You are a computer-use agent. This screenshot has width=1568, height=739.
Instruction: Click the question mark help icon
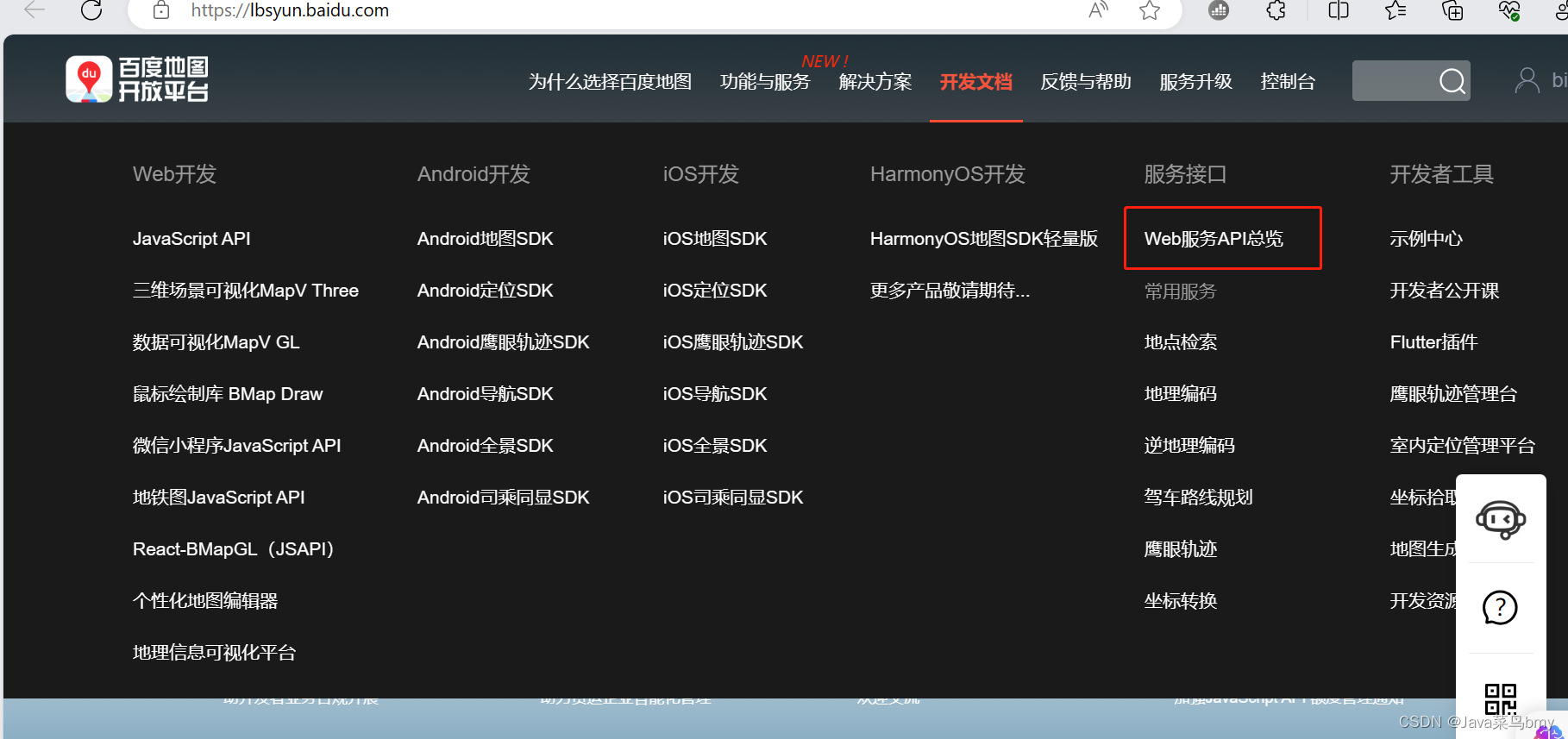click(x=1500, y=608)
